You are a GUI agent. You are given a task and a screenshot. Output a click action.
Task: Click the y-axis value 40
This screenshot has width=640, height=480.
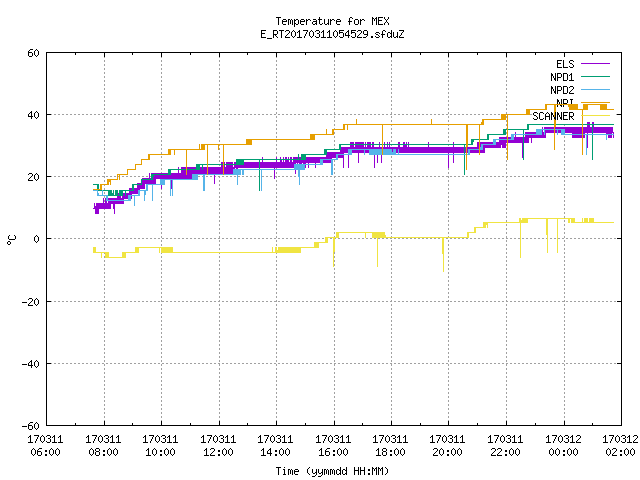(x=33, y=115)
